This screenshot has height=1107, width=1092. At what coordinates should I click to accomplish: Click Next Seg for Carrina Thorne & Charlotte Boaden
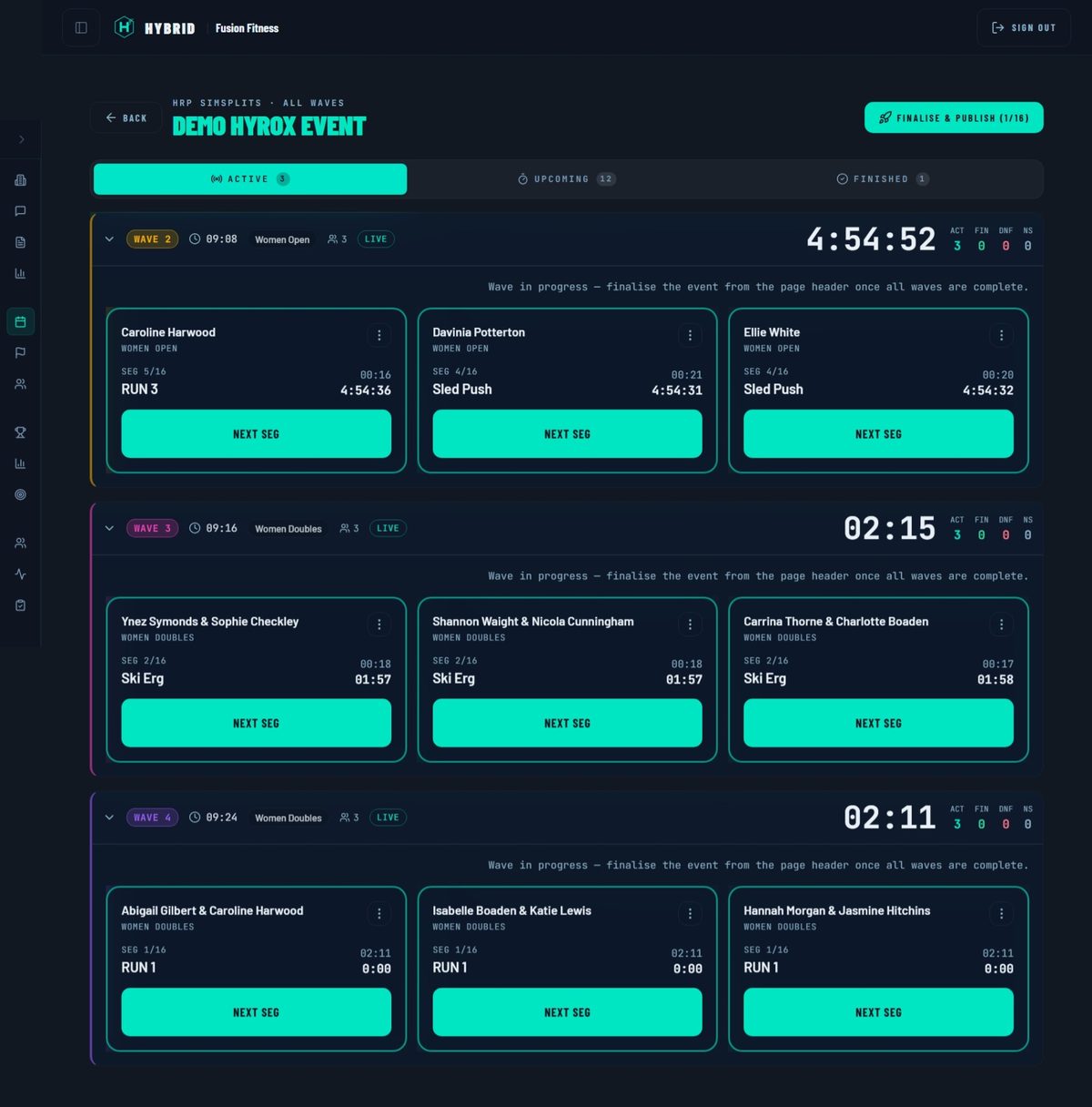(x=878, y=723)
